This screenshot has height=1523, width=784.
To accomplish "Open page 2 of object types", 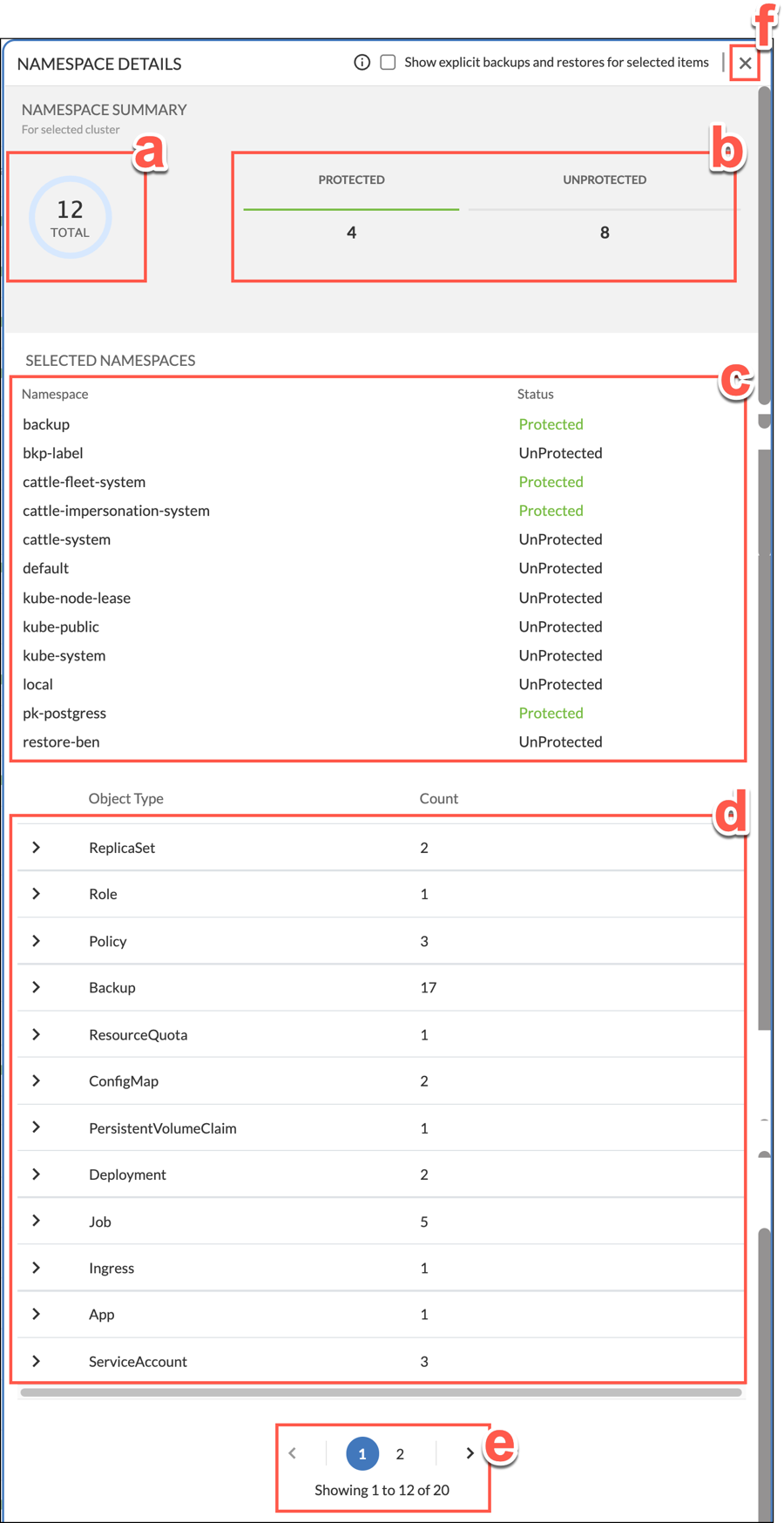I will (x=400, y=1454).
